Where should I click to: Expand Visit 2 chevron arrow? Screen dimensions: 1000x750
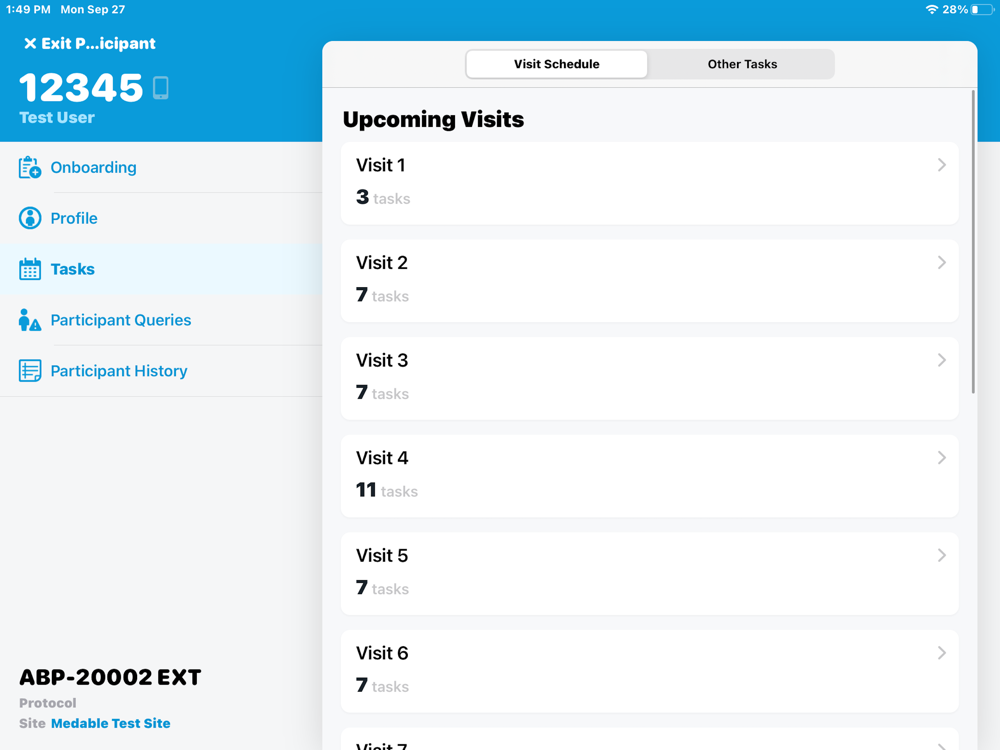pos(941,263)
